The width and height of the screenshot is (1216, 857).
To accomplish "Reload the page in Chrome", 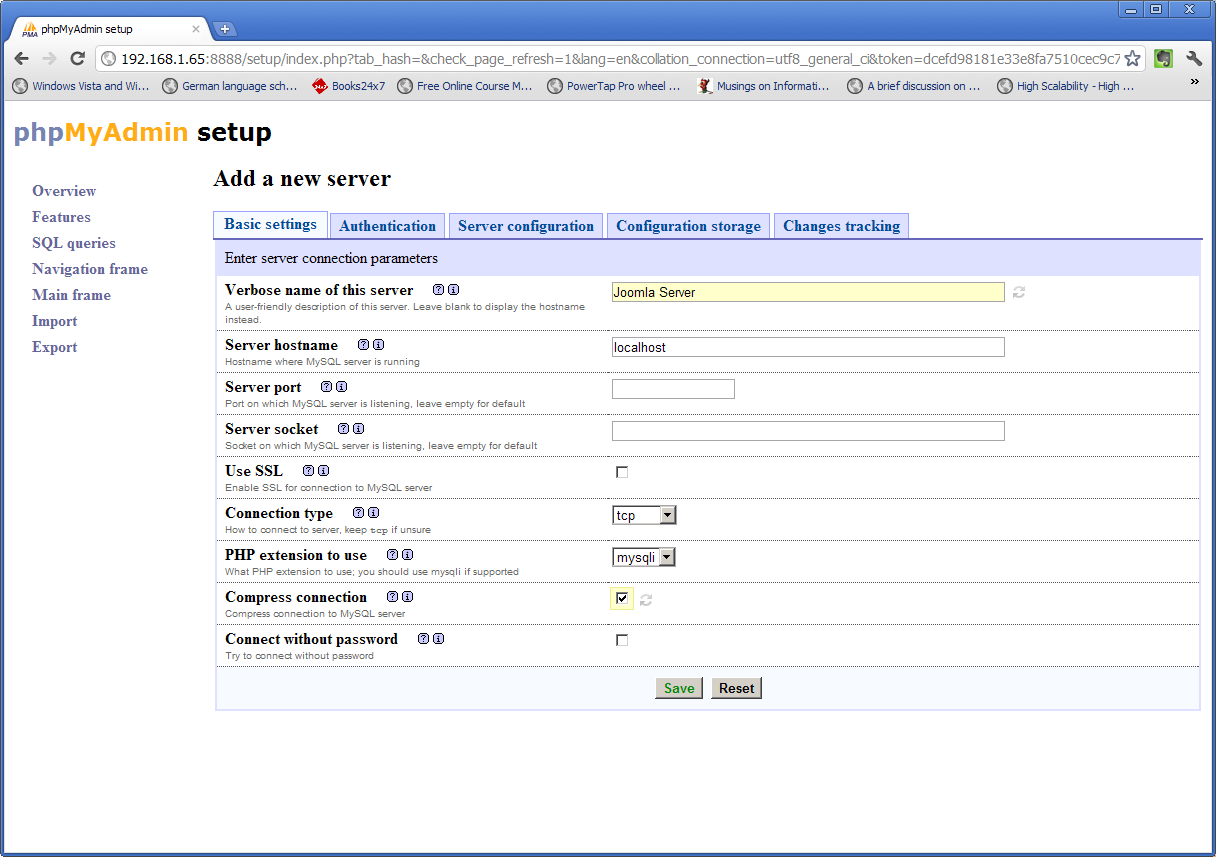I will (x=77, y=59).
